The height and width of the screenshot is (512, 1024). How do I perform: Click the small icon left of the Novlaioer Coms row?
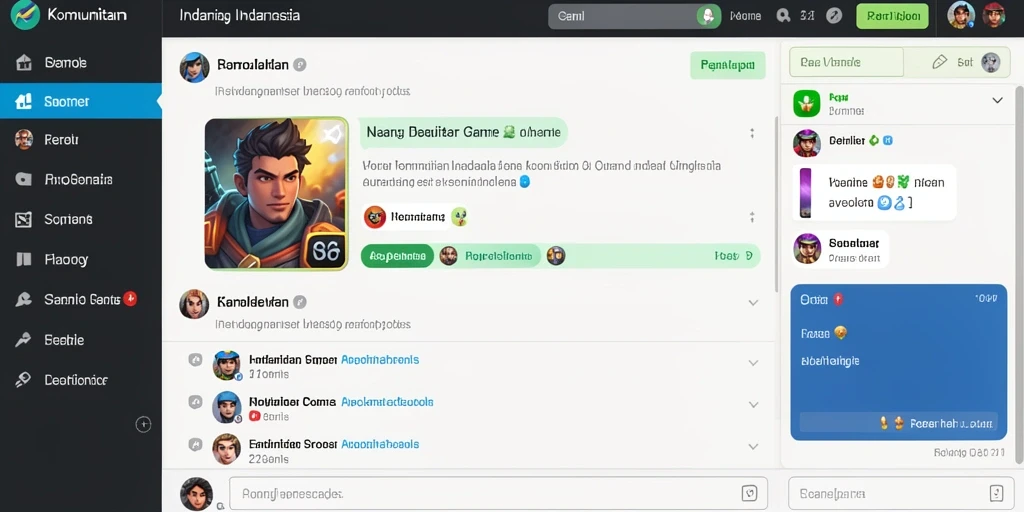pyautogui.click(x=195, y=402)
